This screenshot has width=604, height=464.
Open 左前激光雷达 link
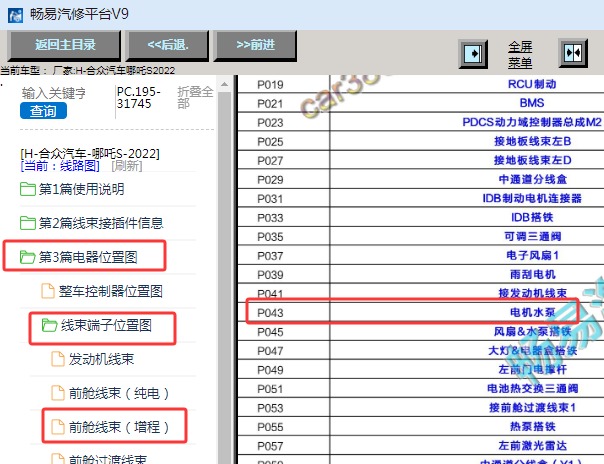532,445
